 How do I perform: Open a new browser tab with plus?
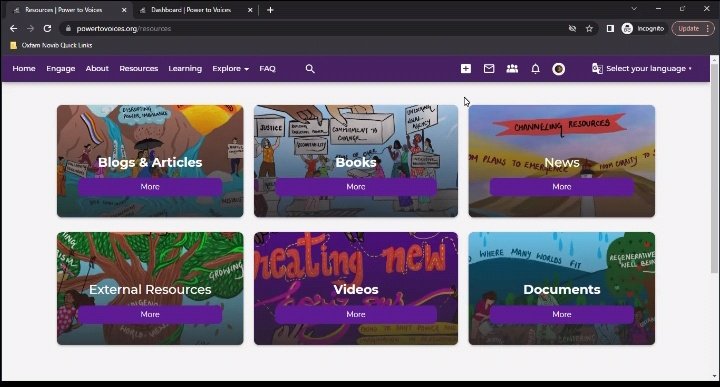click(270, 10)
